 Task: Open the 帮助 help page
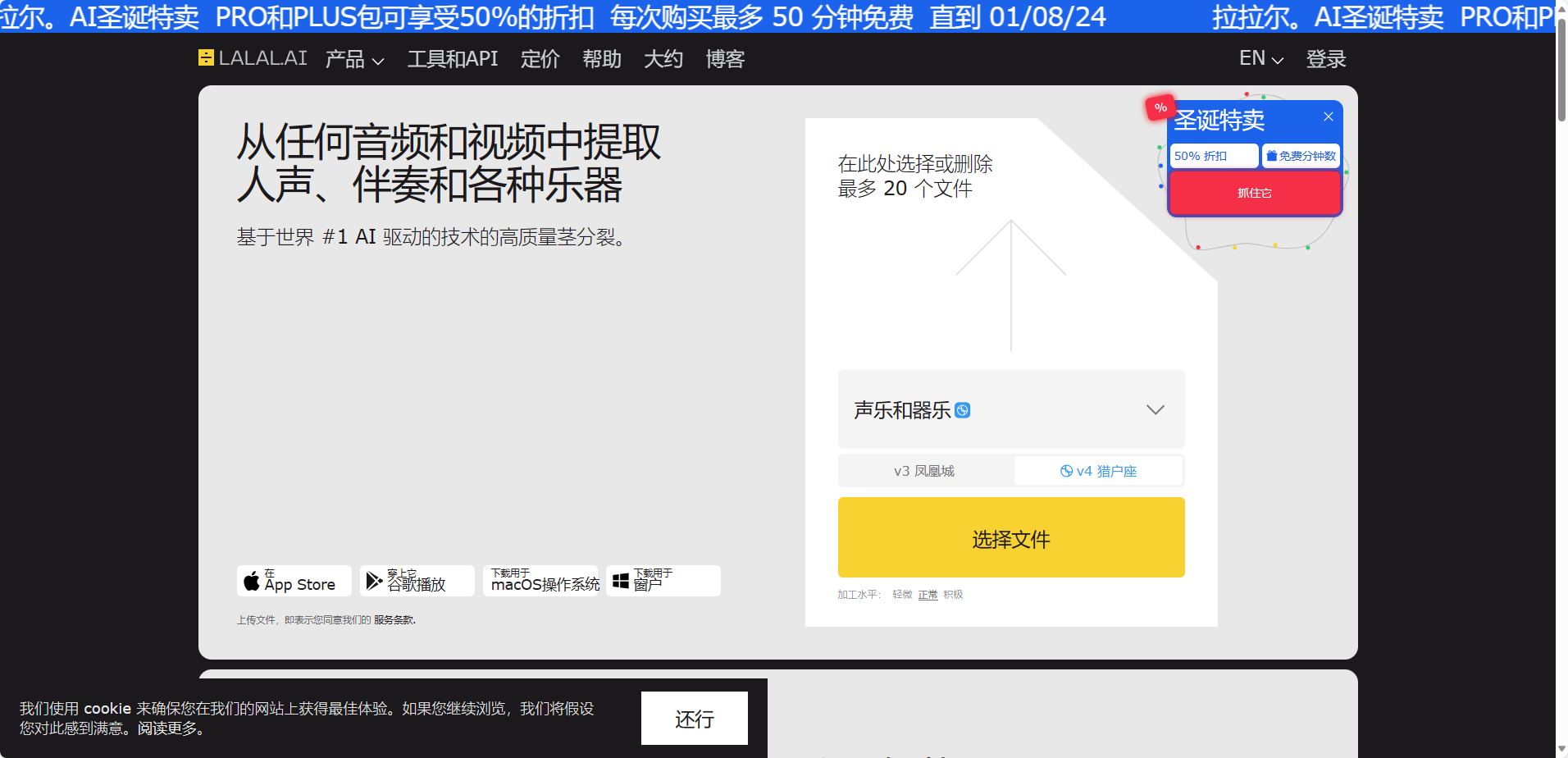(x=602, y=59)
